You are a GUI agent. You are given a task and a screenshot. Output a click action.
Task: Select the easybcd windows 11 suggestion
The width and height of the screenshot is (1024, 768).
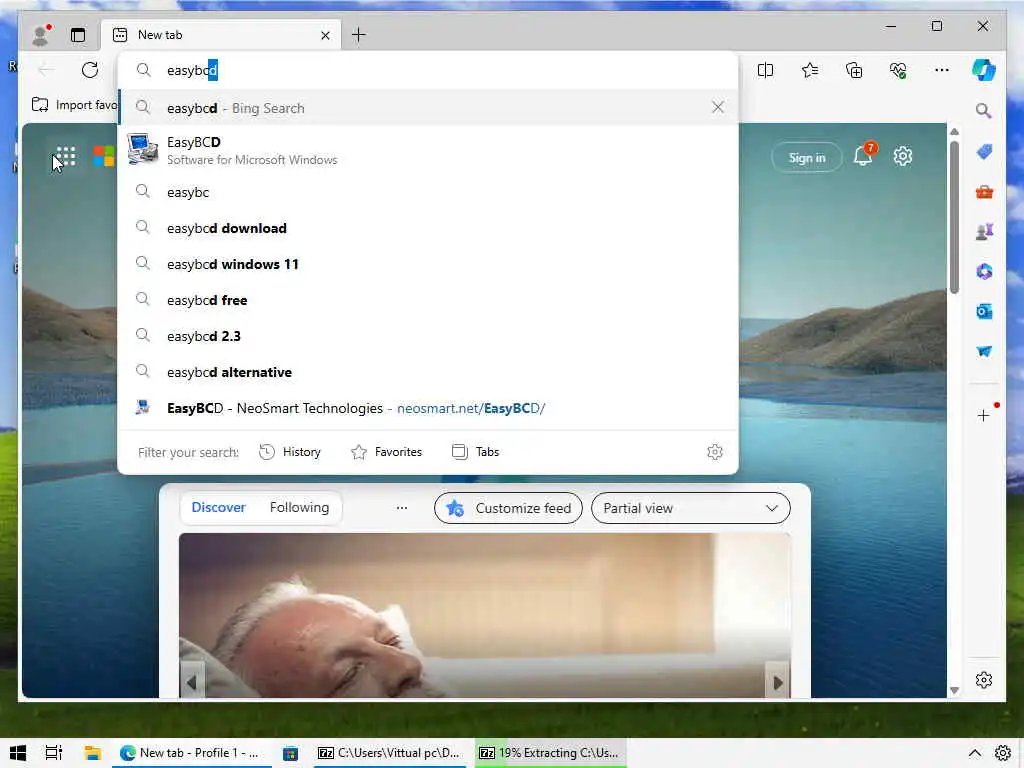point(429,264)
